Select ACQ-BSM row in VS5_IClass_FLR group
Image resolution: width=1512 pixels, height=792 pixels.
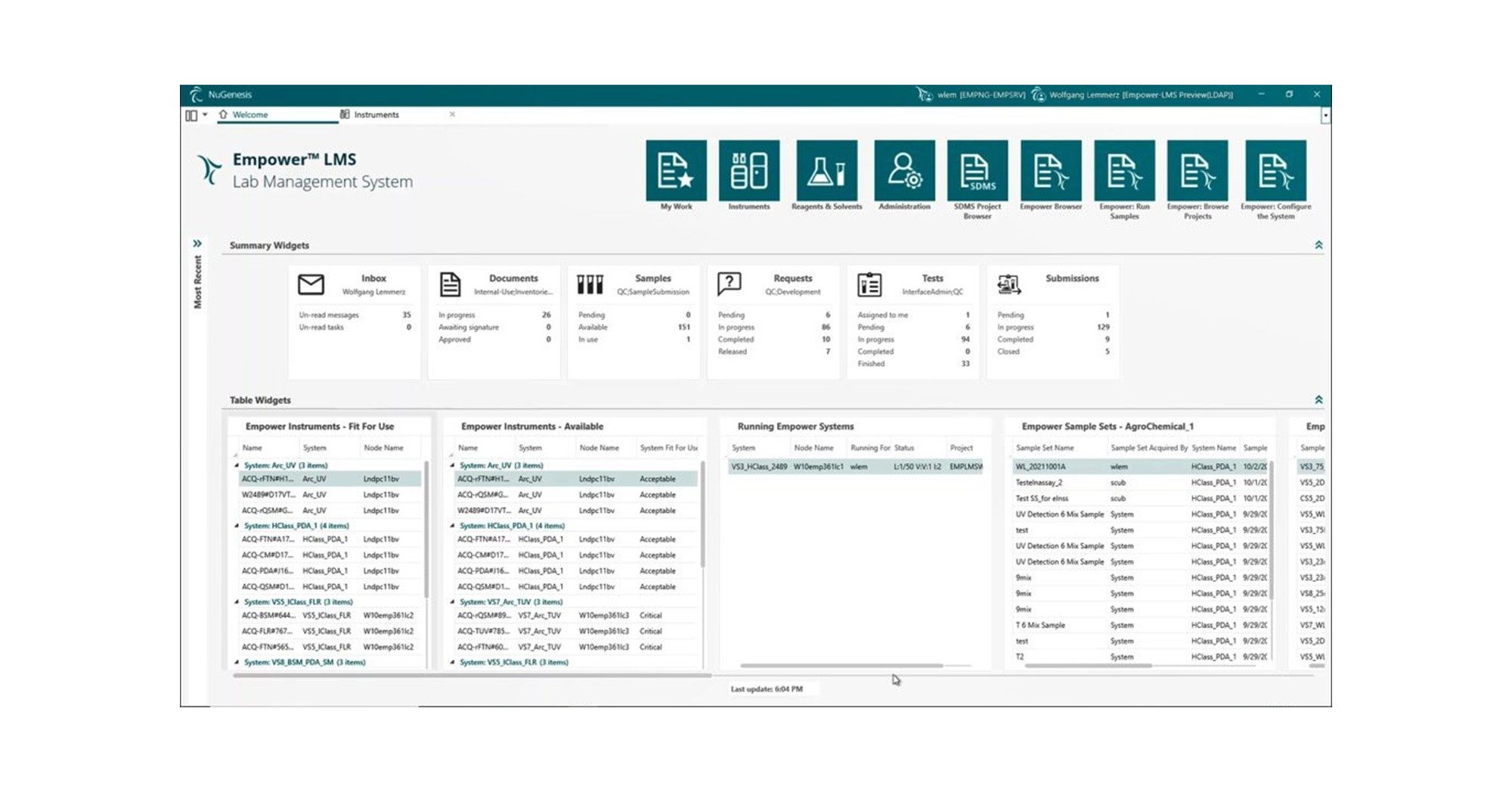[x=330, y=616]
